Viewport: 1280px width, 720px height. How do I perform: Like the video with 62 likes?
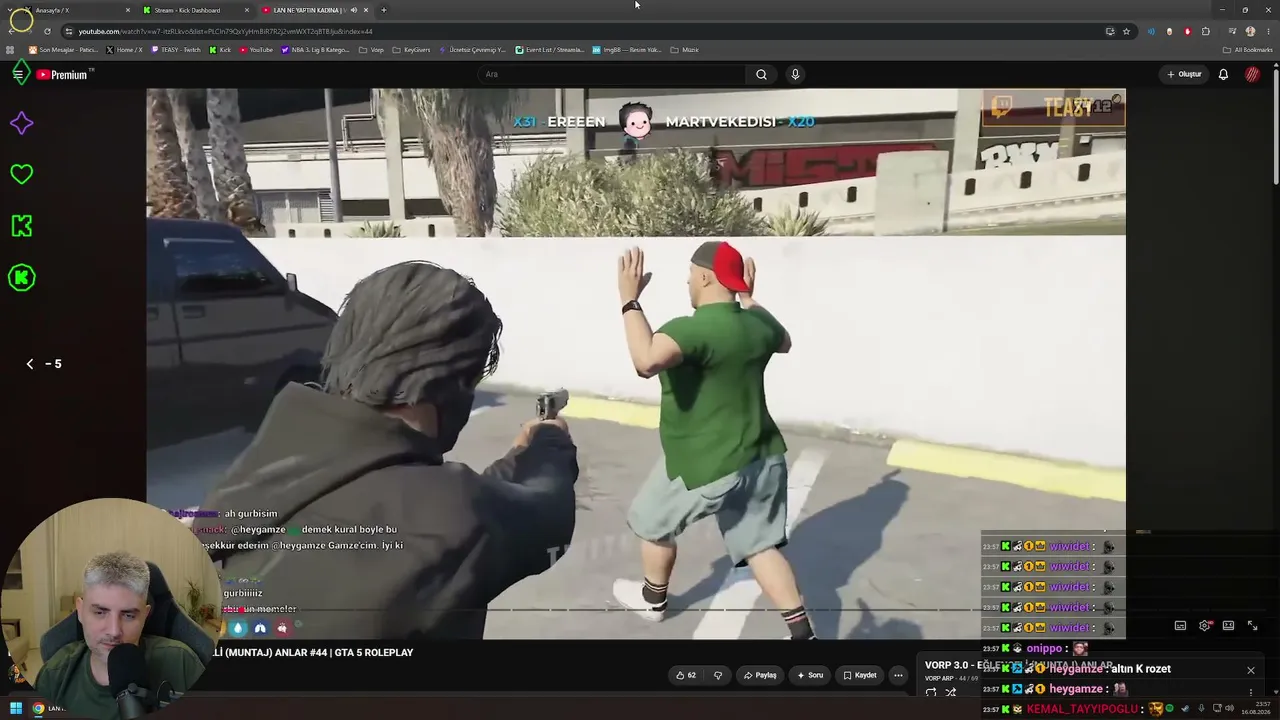coord(686,675)
